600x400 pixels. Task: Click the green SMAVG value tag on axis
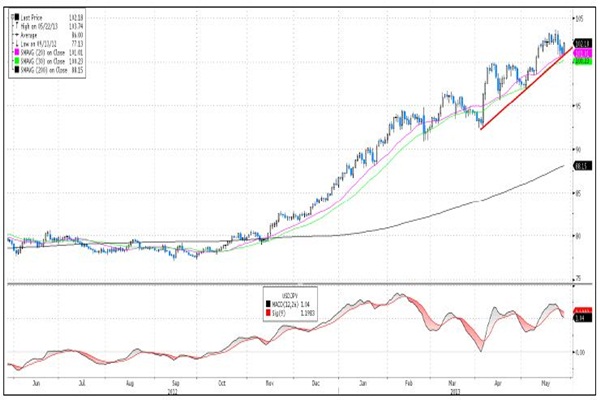tap(580, 61)
